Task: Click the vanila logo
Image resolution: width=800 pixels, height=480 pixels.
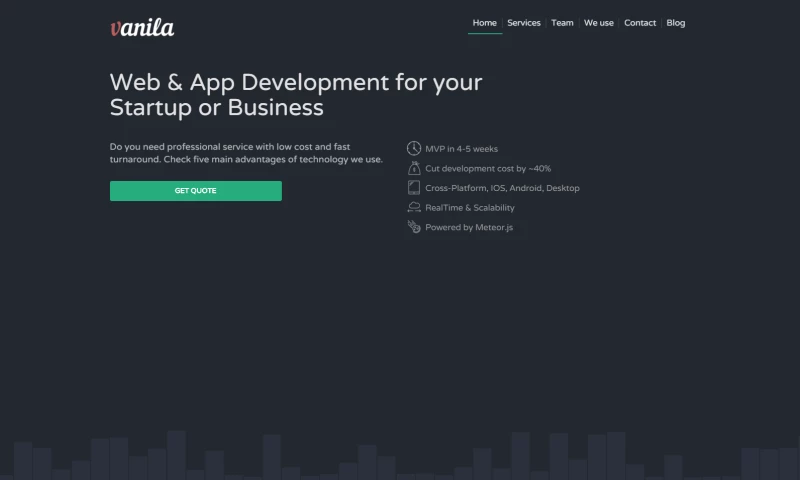Action: [x=142, y=27]
